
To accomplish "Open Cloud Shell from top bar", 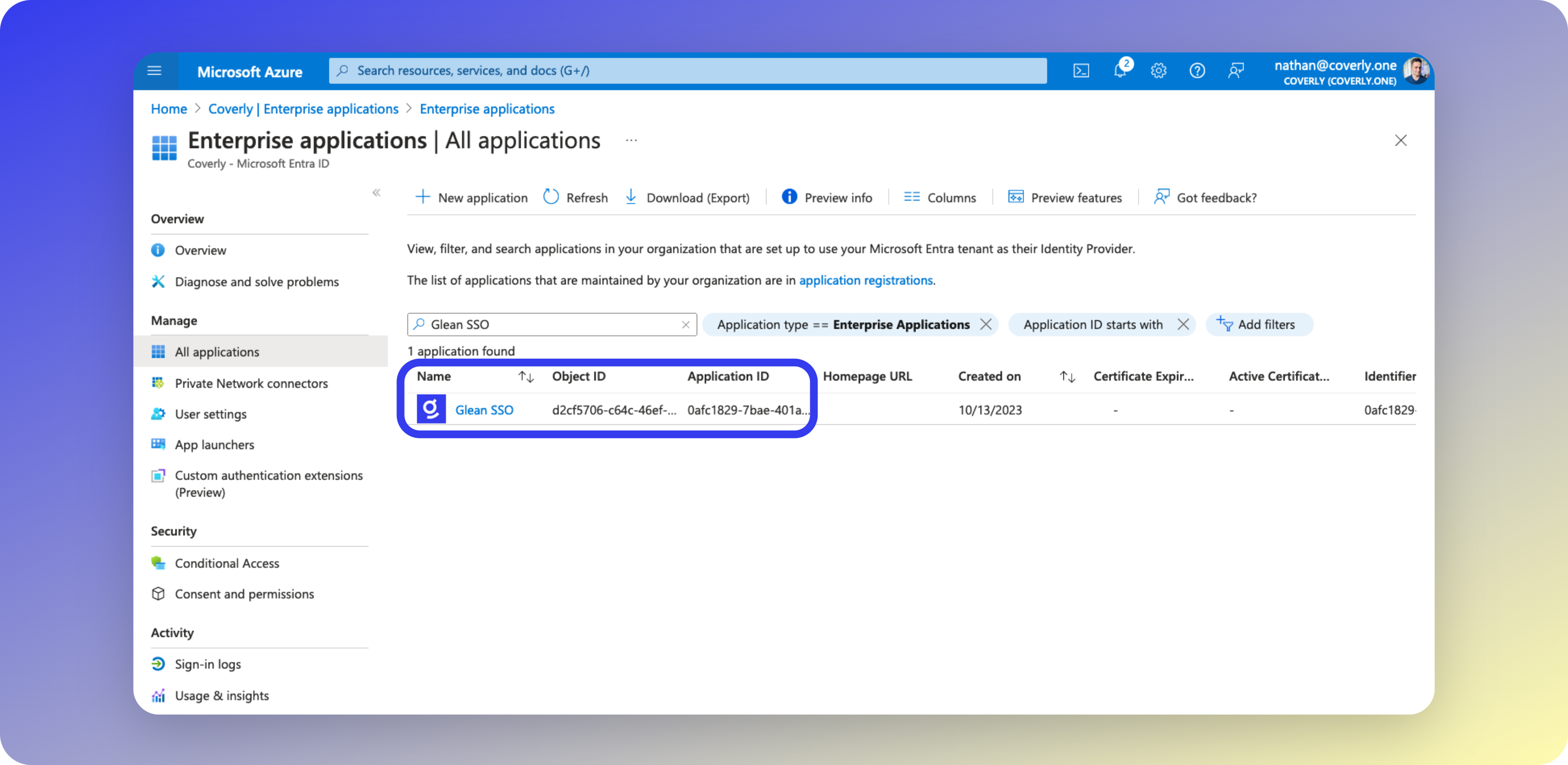I will click(x=1081, y=71).
